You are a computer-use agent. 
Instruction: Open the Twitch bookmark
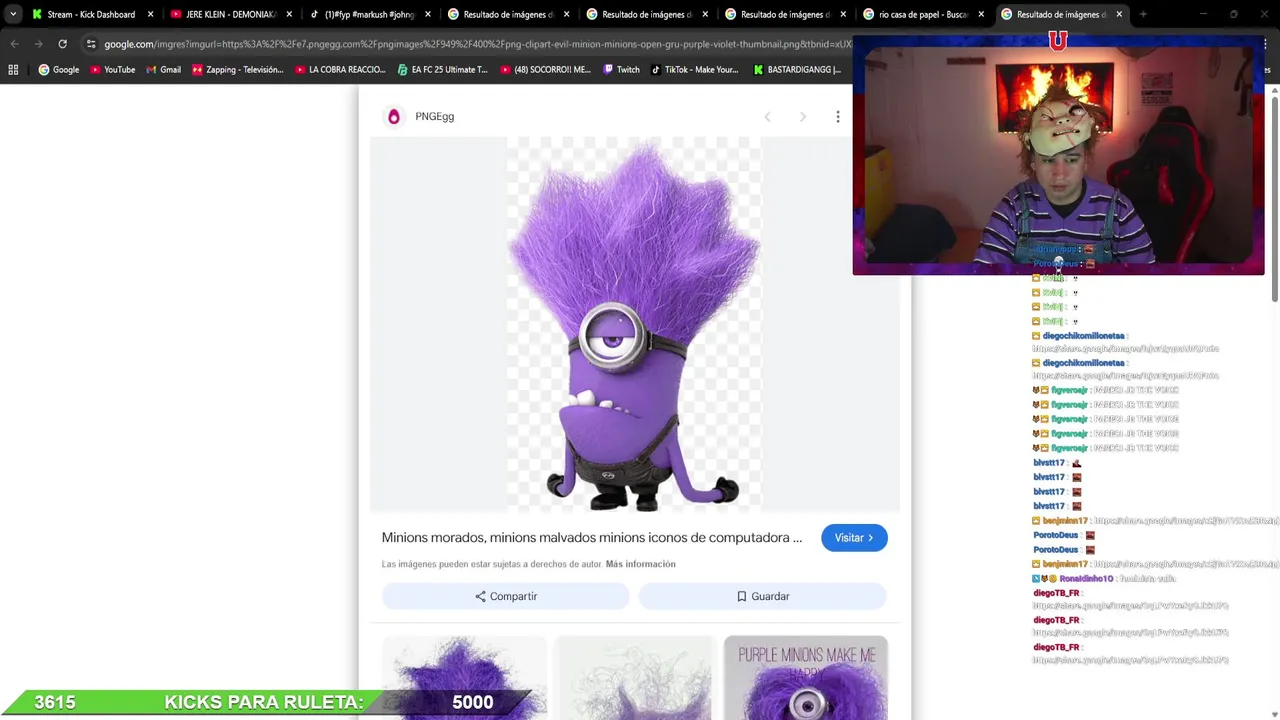coord(621,69)
